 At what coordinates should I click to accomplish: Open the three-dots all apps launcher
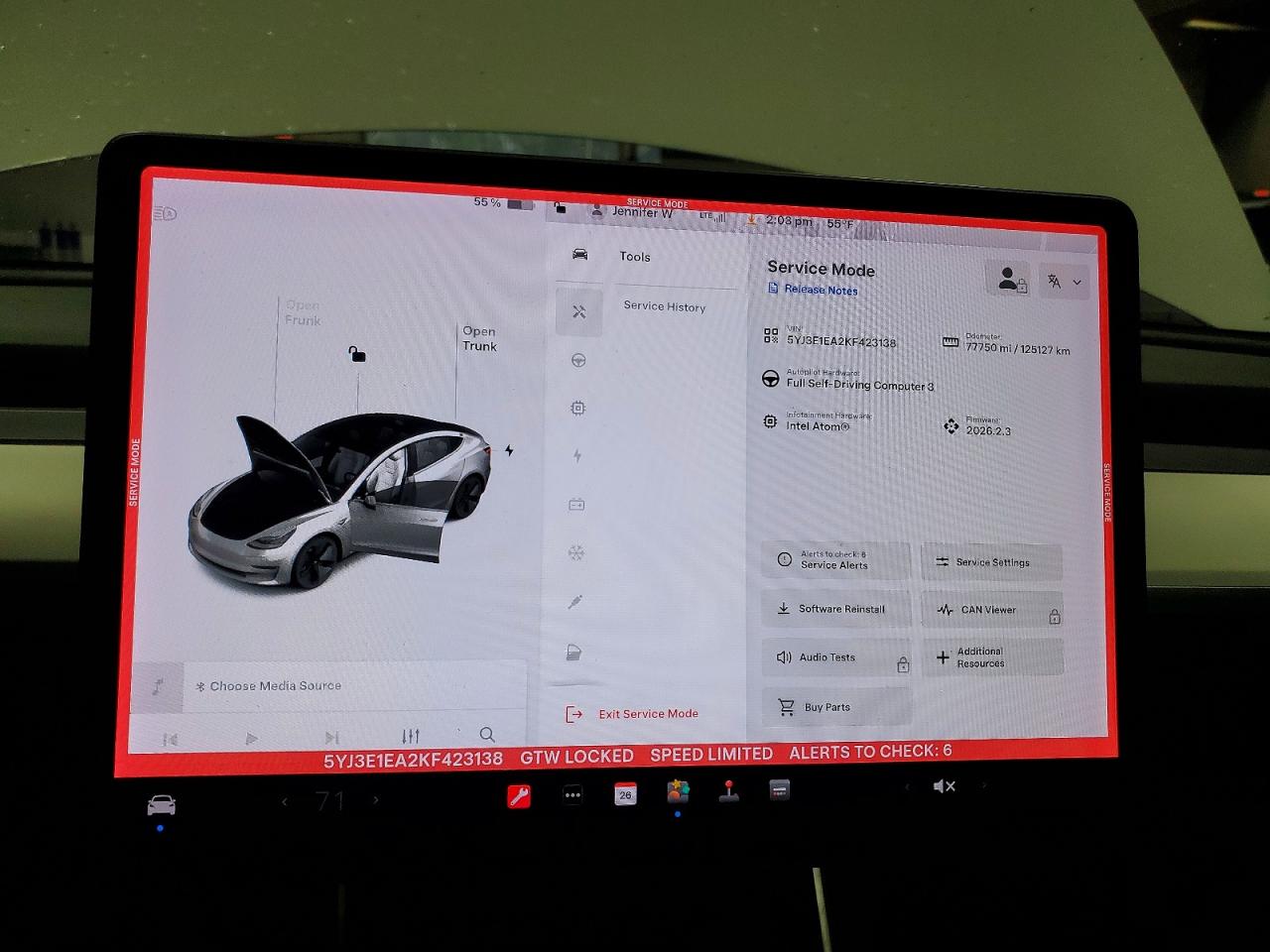(572, 794)
